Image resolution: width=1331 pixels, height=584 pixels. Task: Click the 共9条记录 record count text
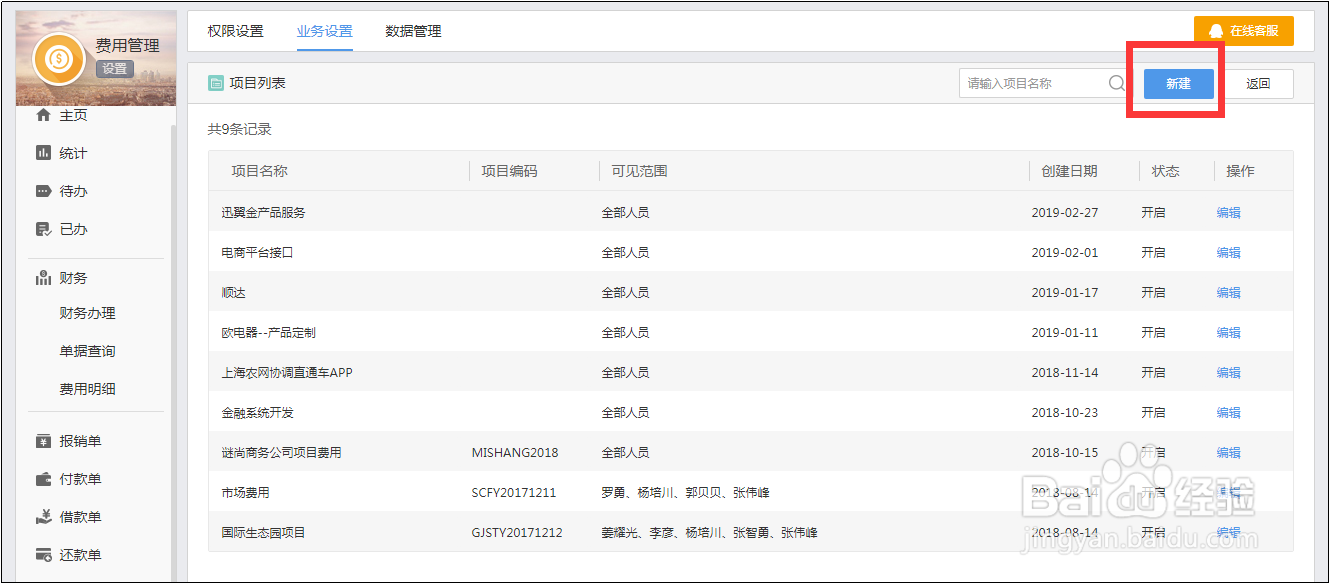tap(239, 129)
